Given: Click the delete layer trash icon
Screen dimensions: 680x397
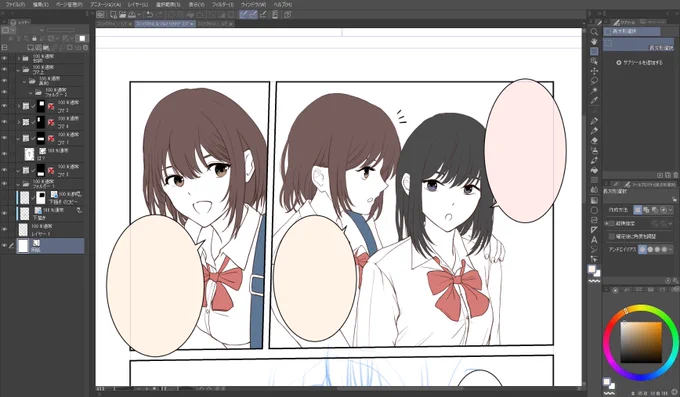Looking at the screenshot, I should [85, 48].
